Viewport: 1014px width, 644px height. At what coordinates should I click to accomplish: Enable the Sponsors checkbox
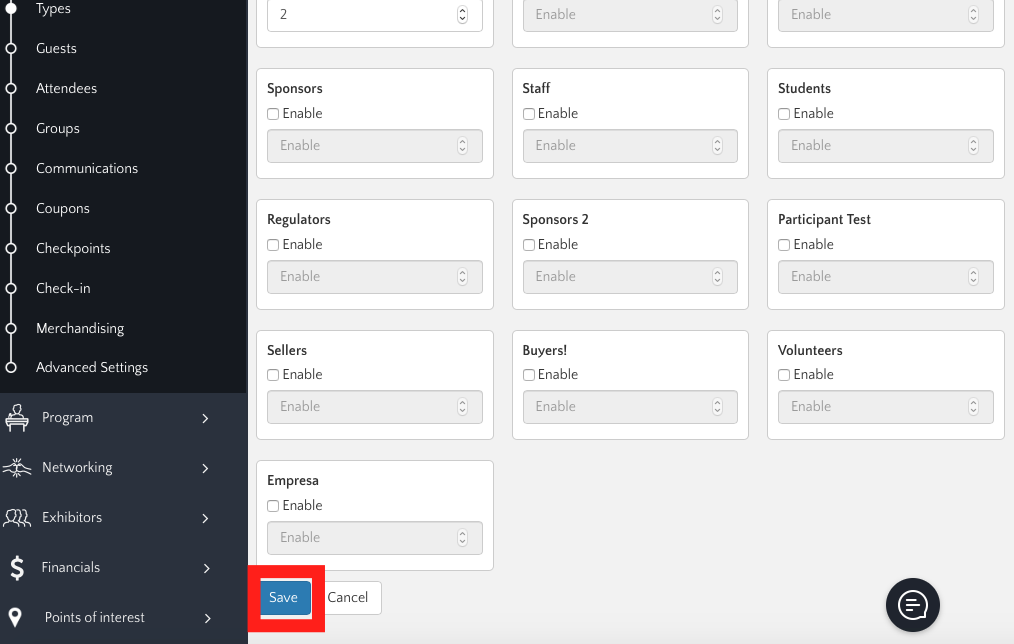273,114
